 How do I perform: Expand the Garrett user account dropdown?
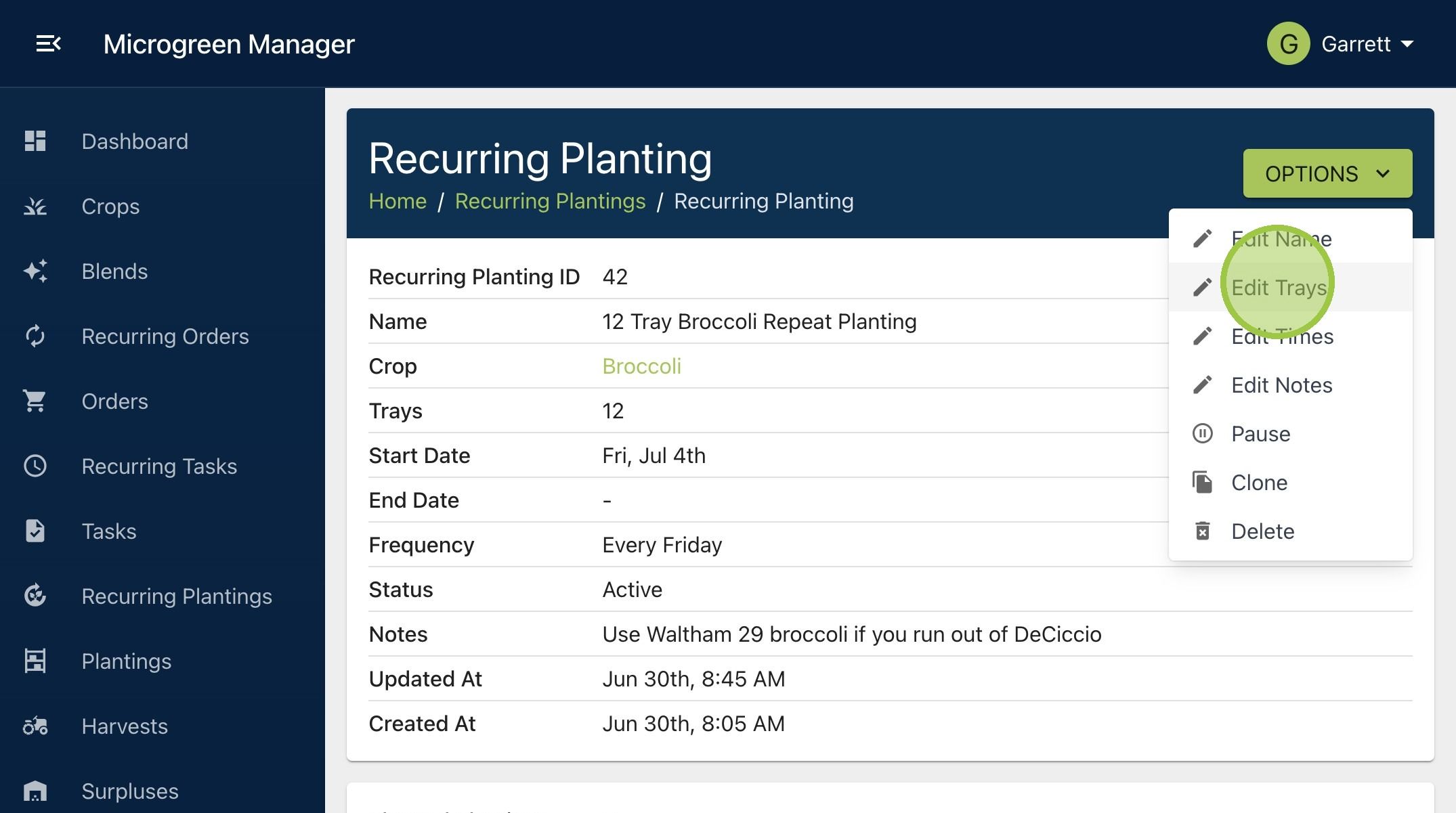1367,44
